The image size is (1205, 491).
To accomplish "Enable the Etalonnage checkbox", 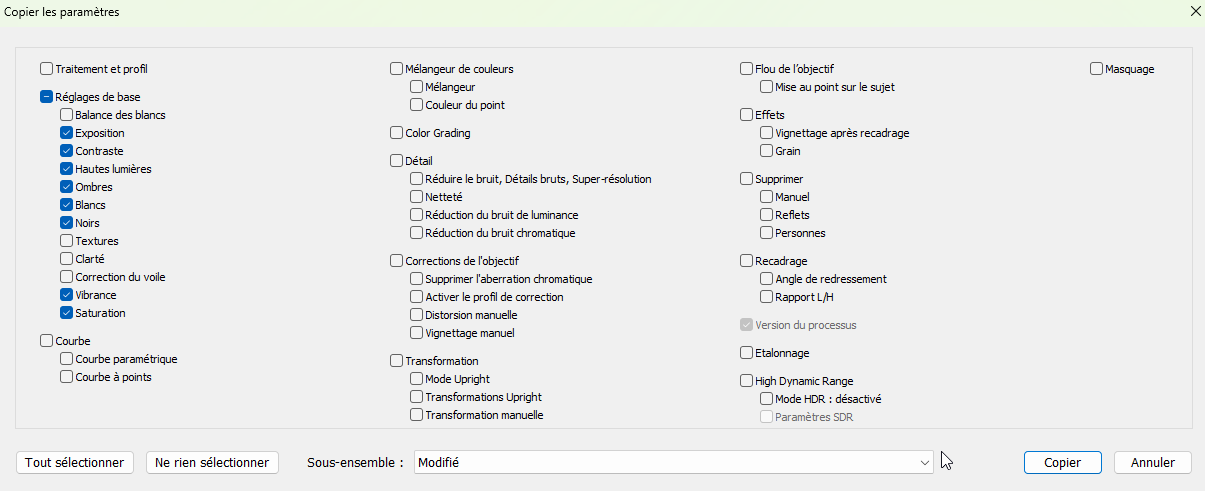I will pyautogui.click(x=746, y=353).
